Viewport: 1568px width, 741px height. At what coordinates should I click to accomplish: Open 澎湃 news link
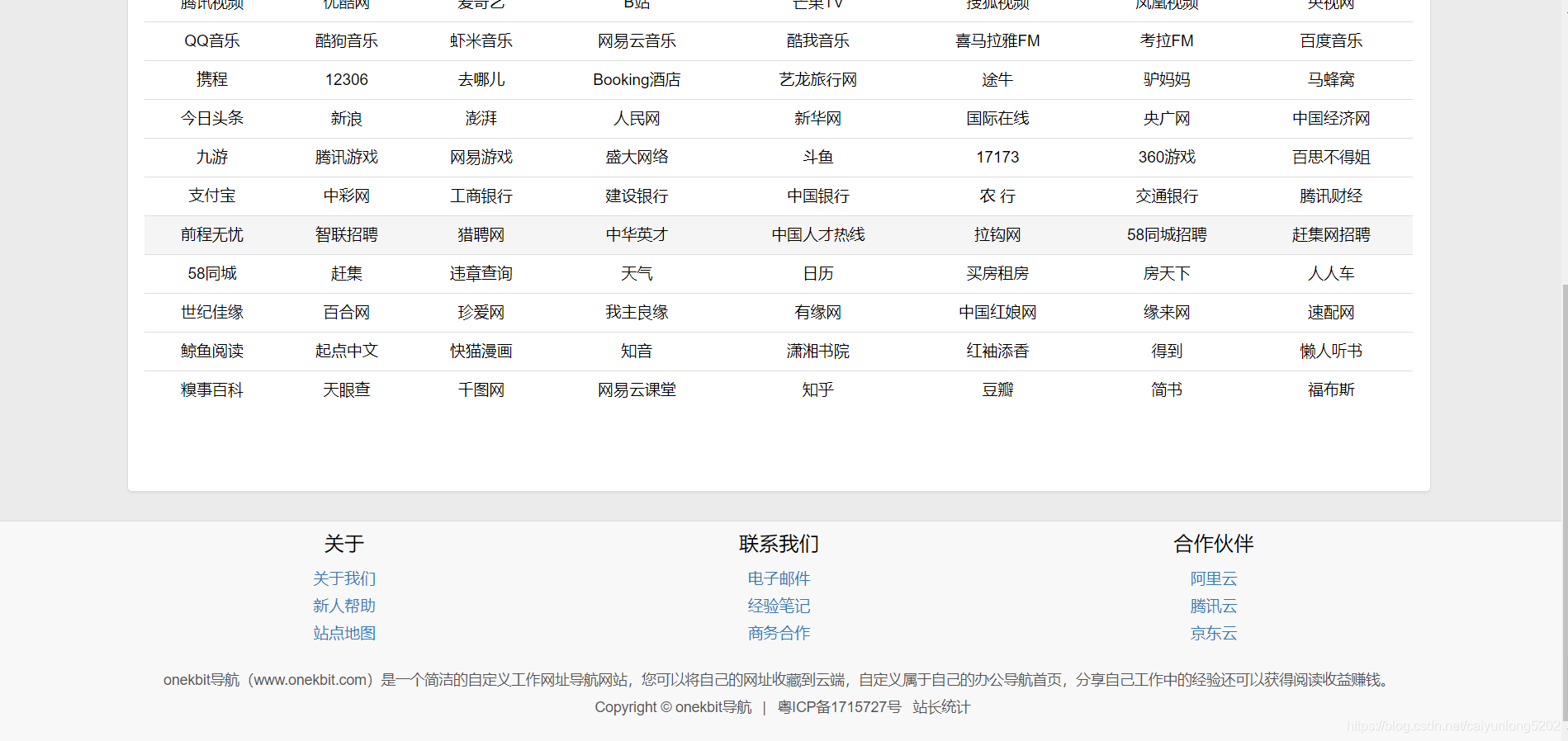(x=481, y=119)
